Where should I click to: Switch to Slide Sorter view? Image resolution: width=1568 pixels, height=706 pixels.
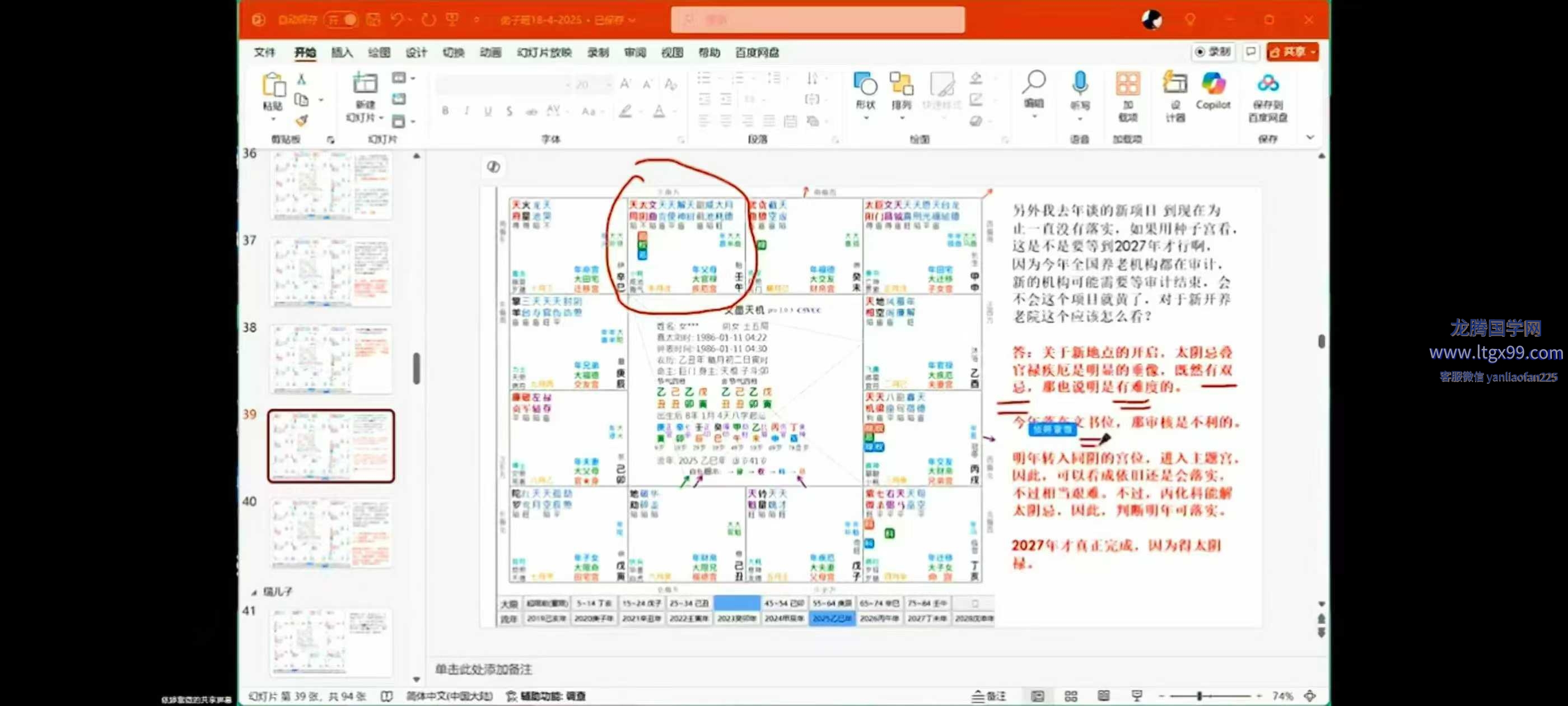point(1071,696)
